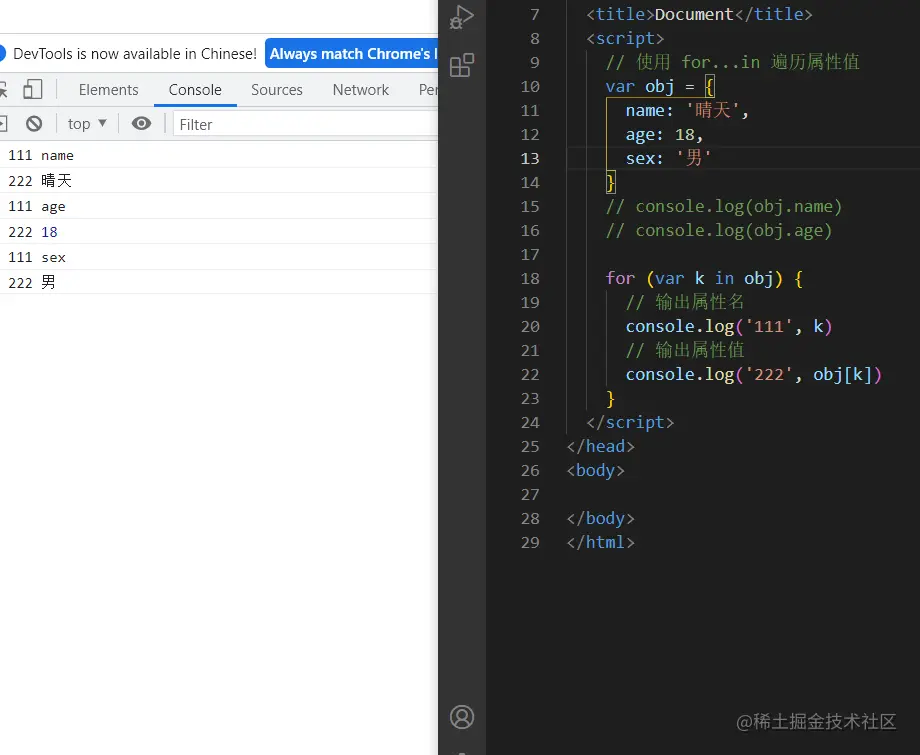The image size is (920, 755).
Task: Switch to the Elements tab
Action: pos(109,90)
